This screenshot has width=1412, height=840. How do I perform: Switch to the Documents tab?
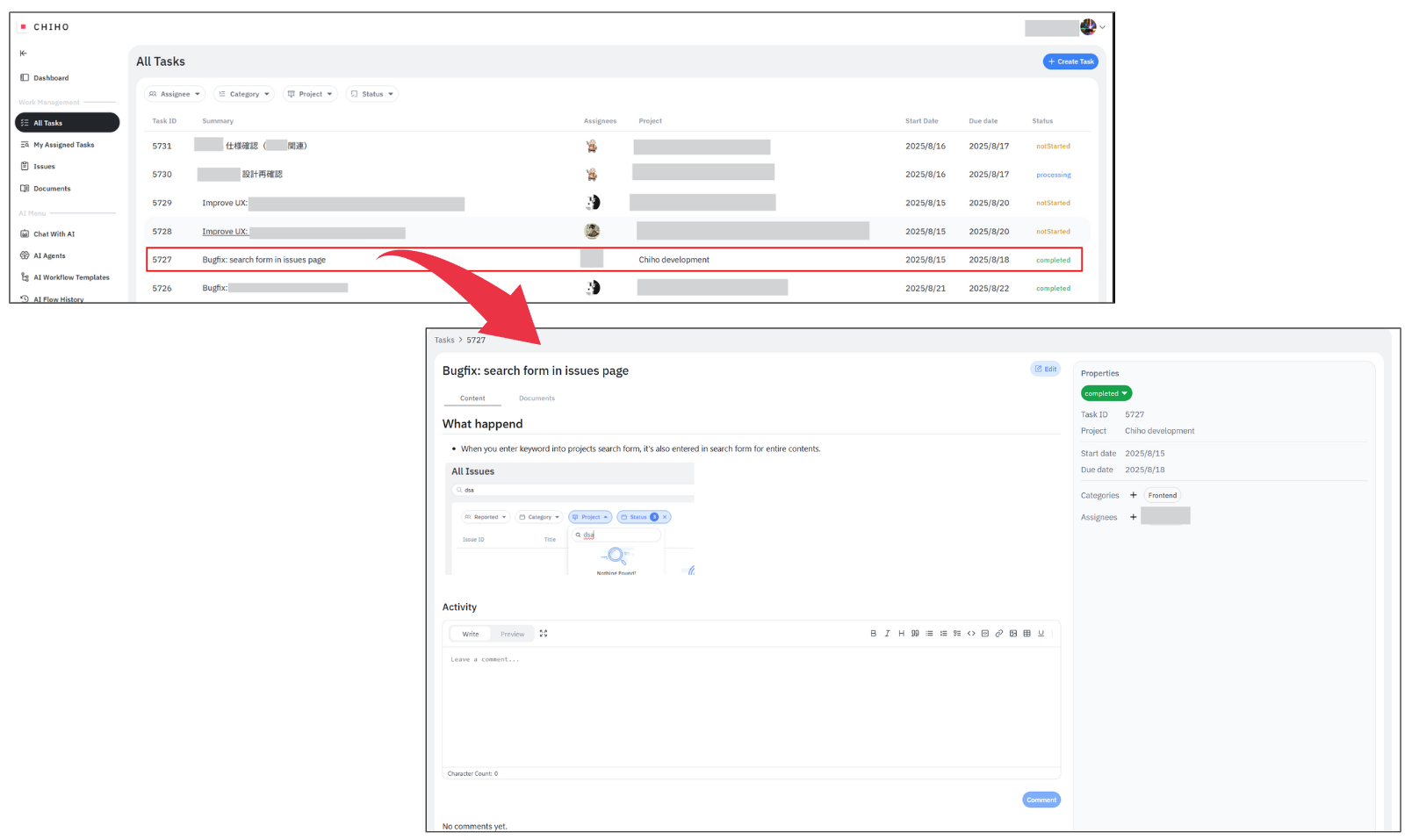pyautogui.click(x=537, y=398)
